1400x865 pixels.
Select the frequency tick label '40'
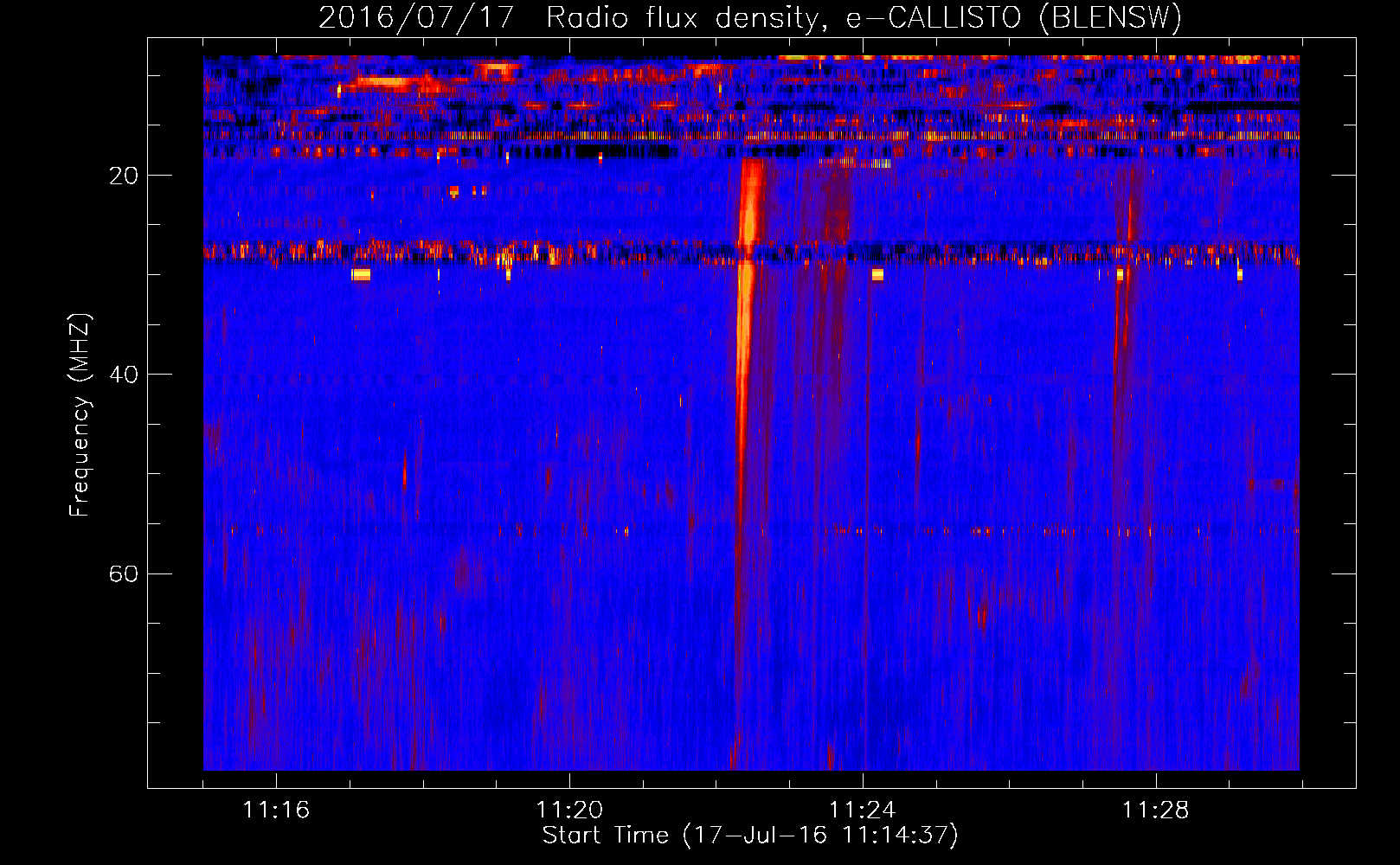pos(124,375)
